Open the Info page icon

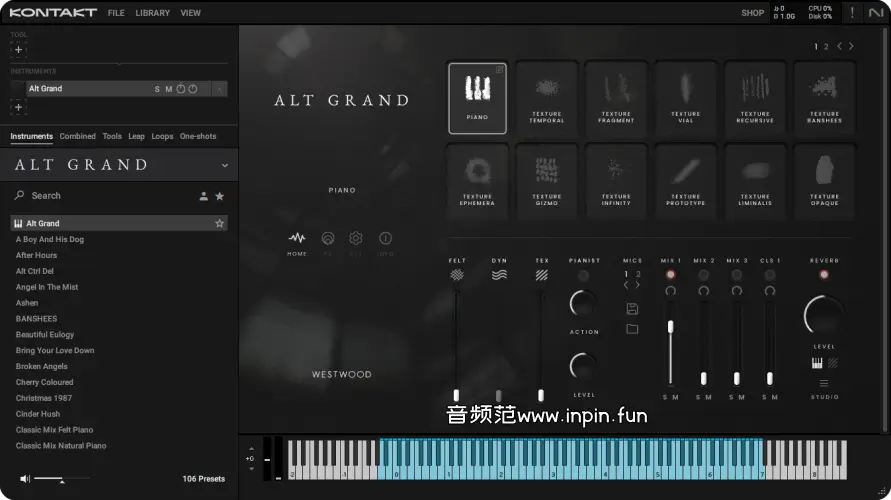pyautogui.click(x=385, y=238)
